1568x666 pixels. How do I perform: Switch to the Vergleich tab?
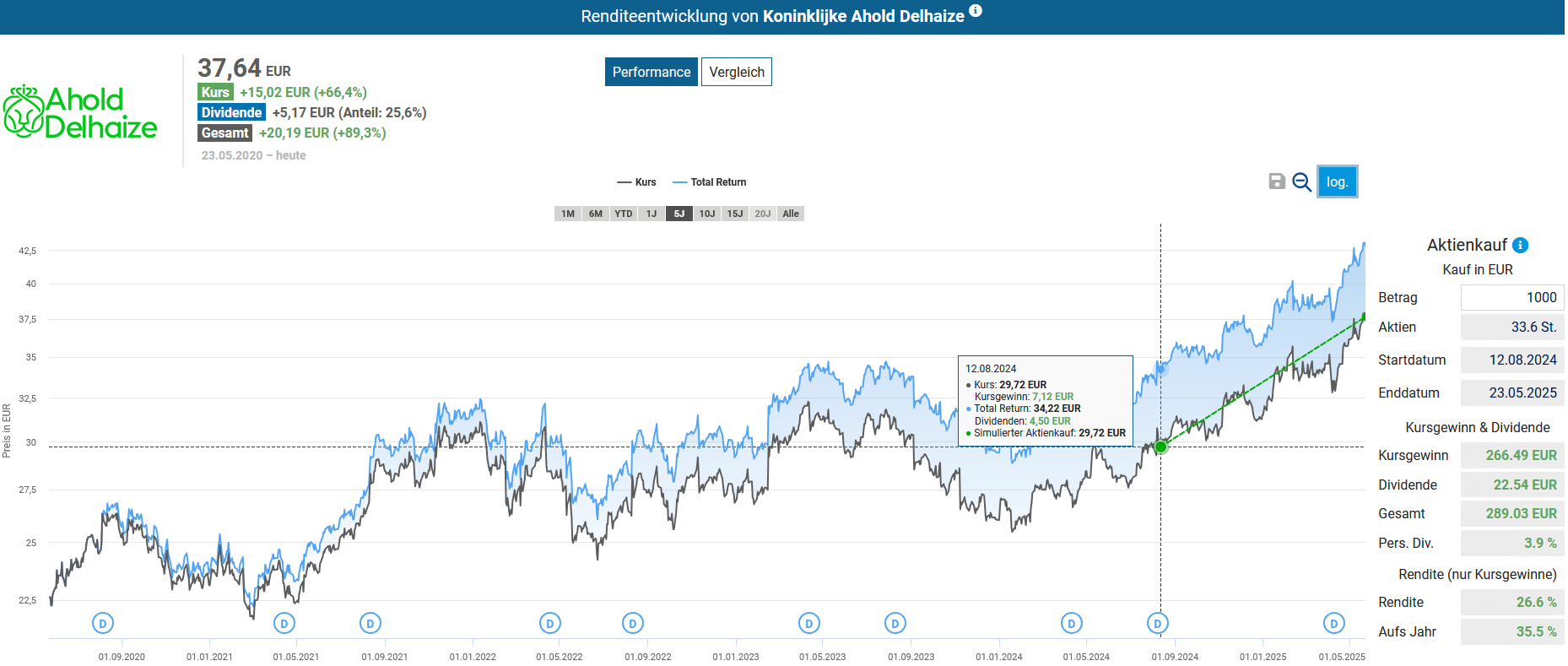pos(737,72)
